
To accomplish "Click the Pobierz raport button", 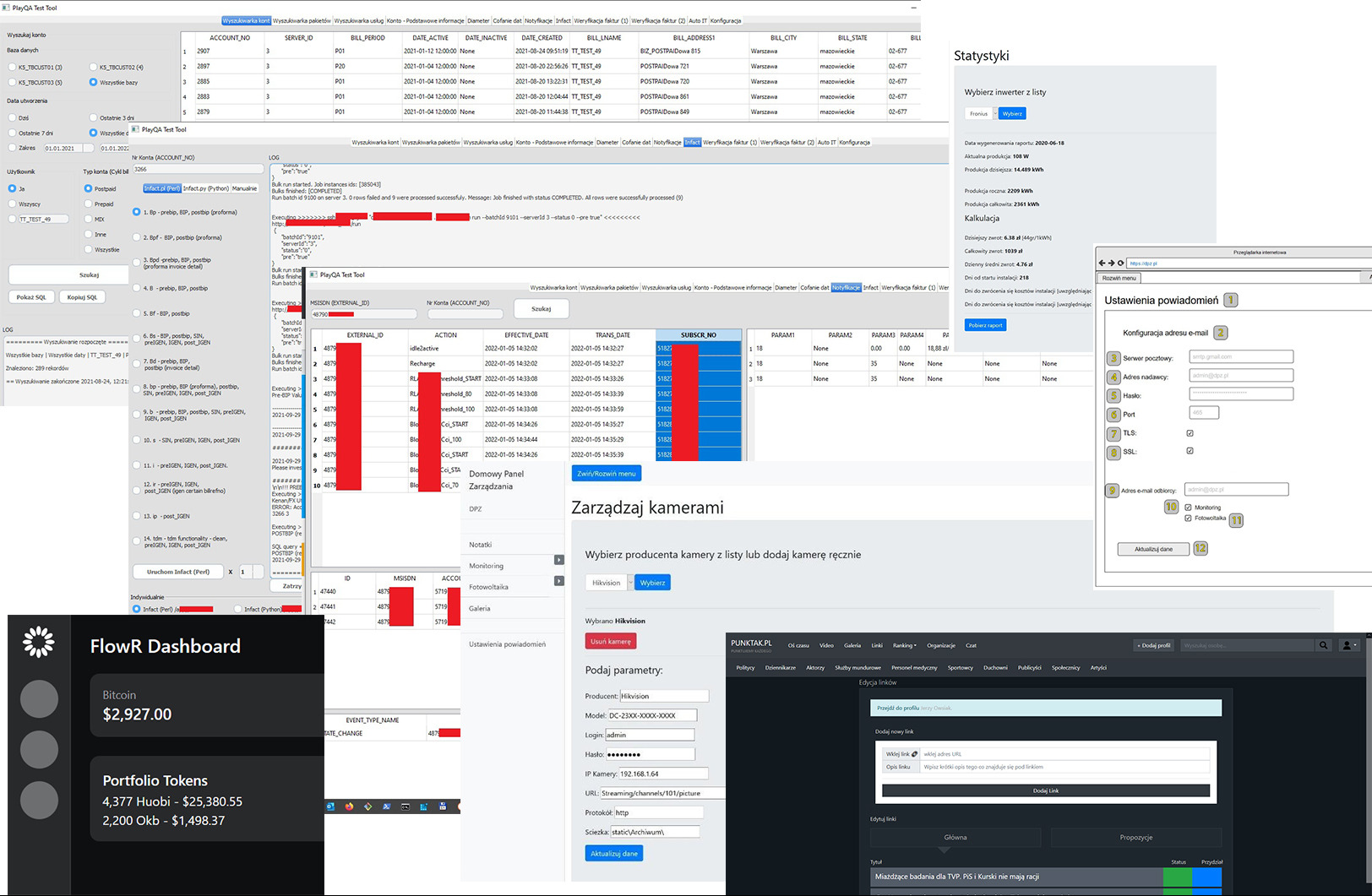I will [x=985, y=325].
